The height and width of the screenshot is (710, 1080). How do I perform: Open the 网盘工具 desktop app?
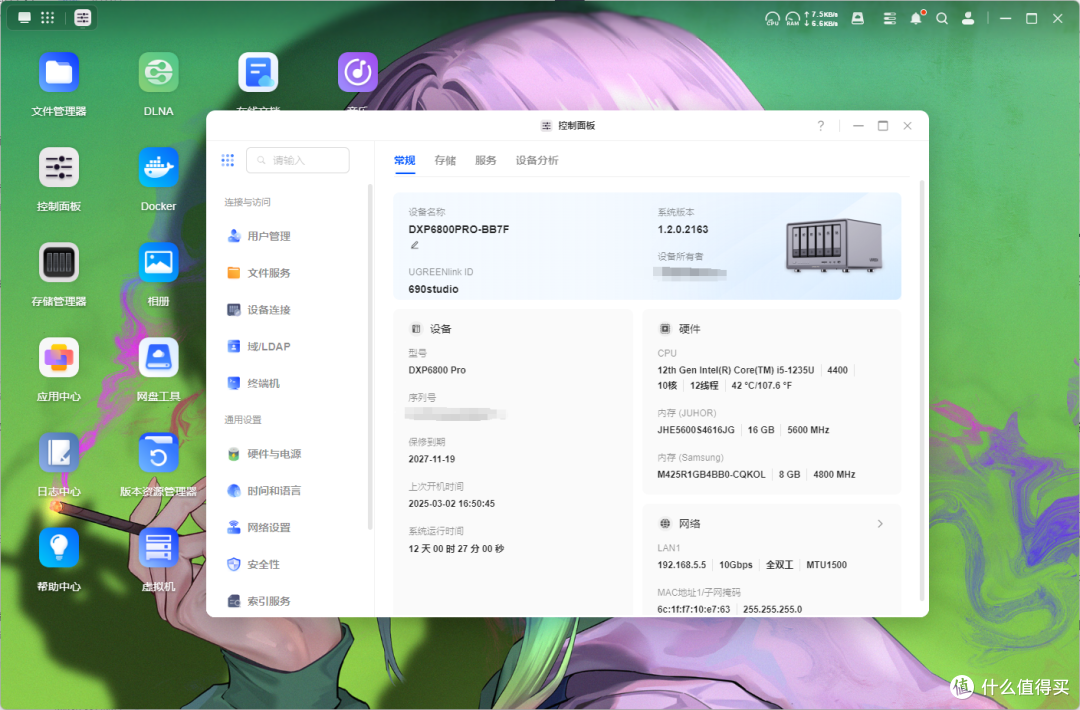pos(158,357)
